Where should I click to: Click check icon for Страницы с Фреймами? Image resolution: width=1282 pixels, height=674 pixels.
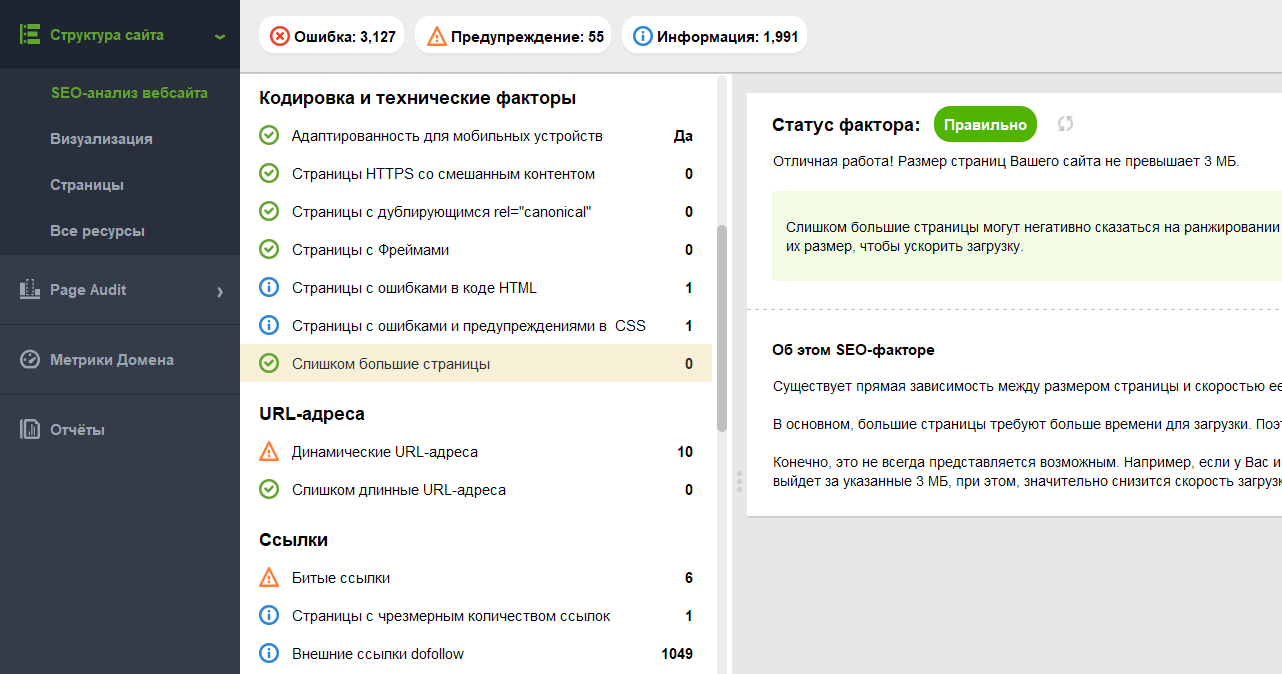[269, 249]
